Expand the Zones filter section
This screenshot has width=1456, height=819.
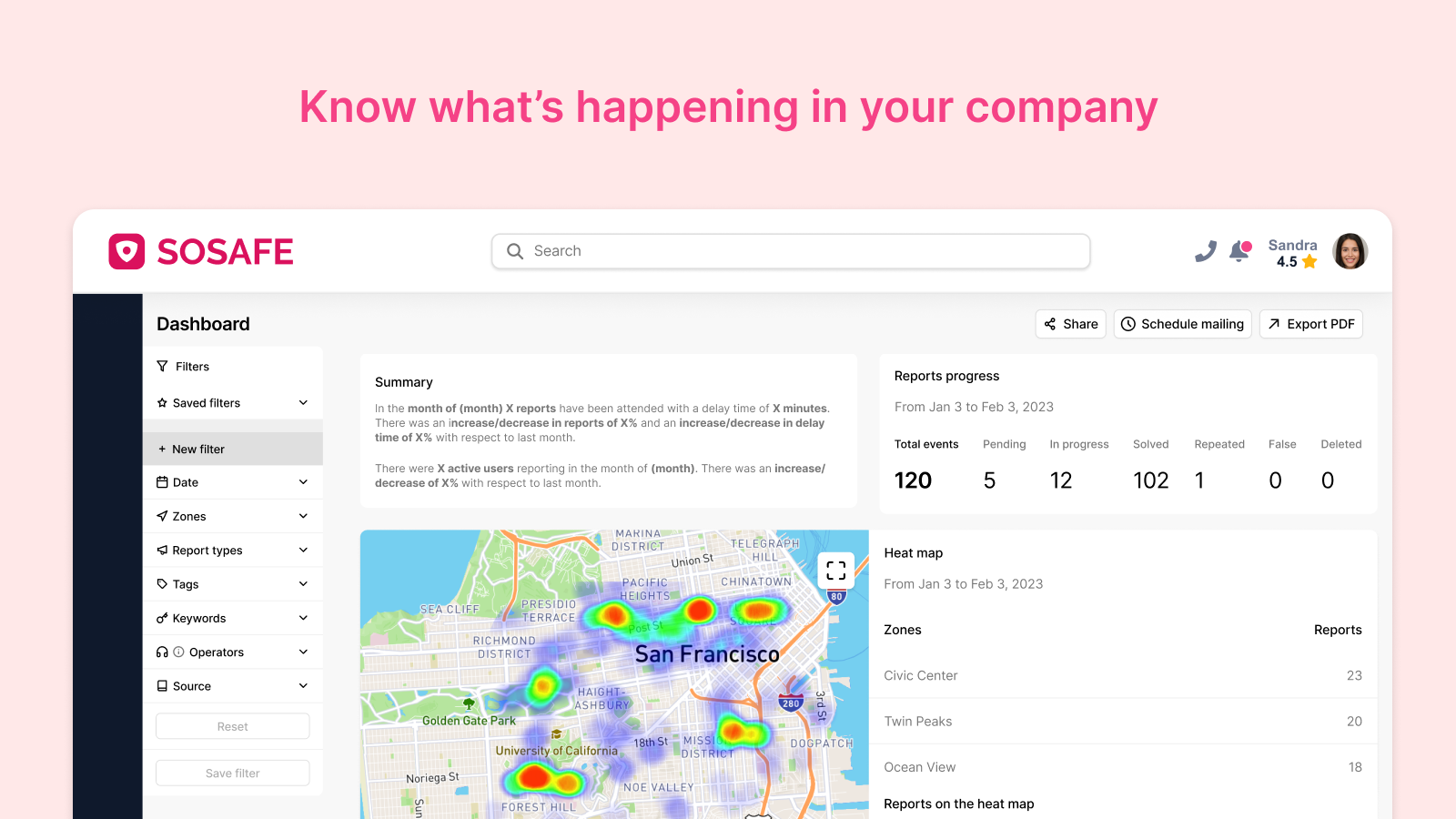(232, 516)
